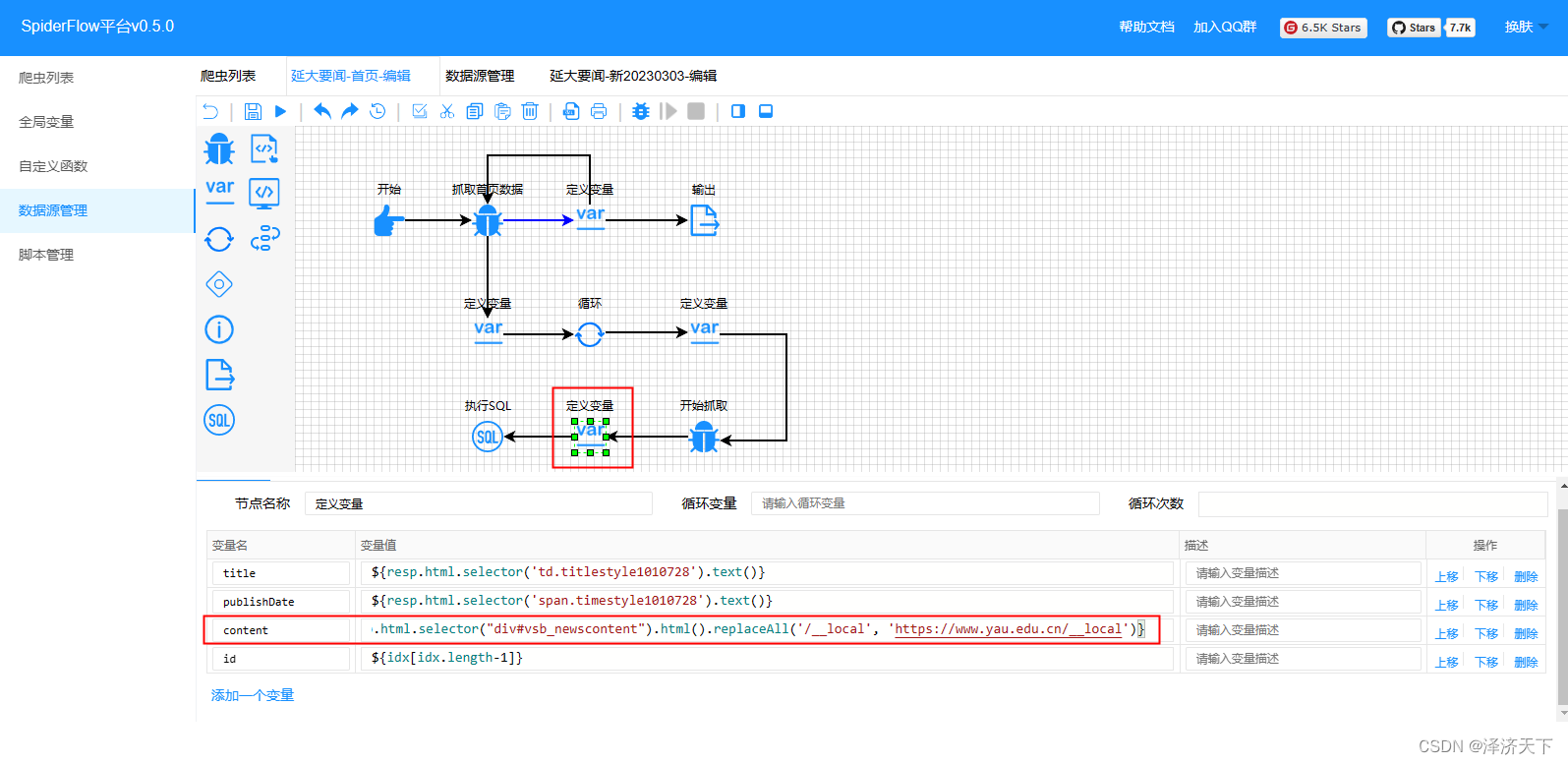Select the 抓取首页数据 spider node
The width and height of the screenshot is (1568, 764).
[x=488, y=220]
